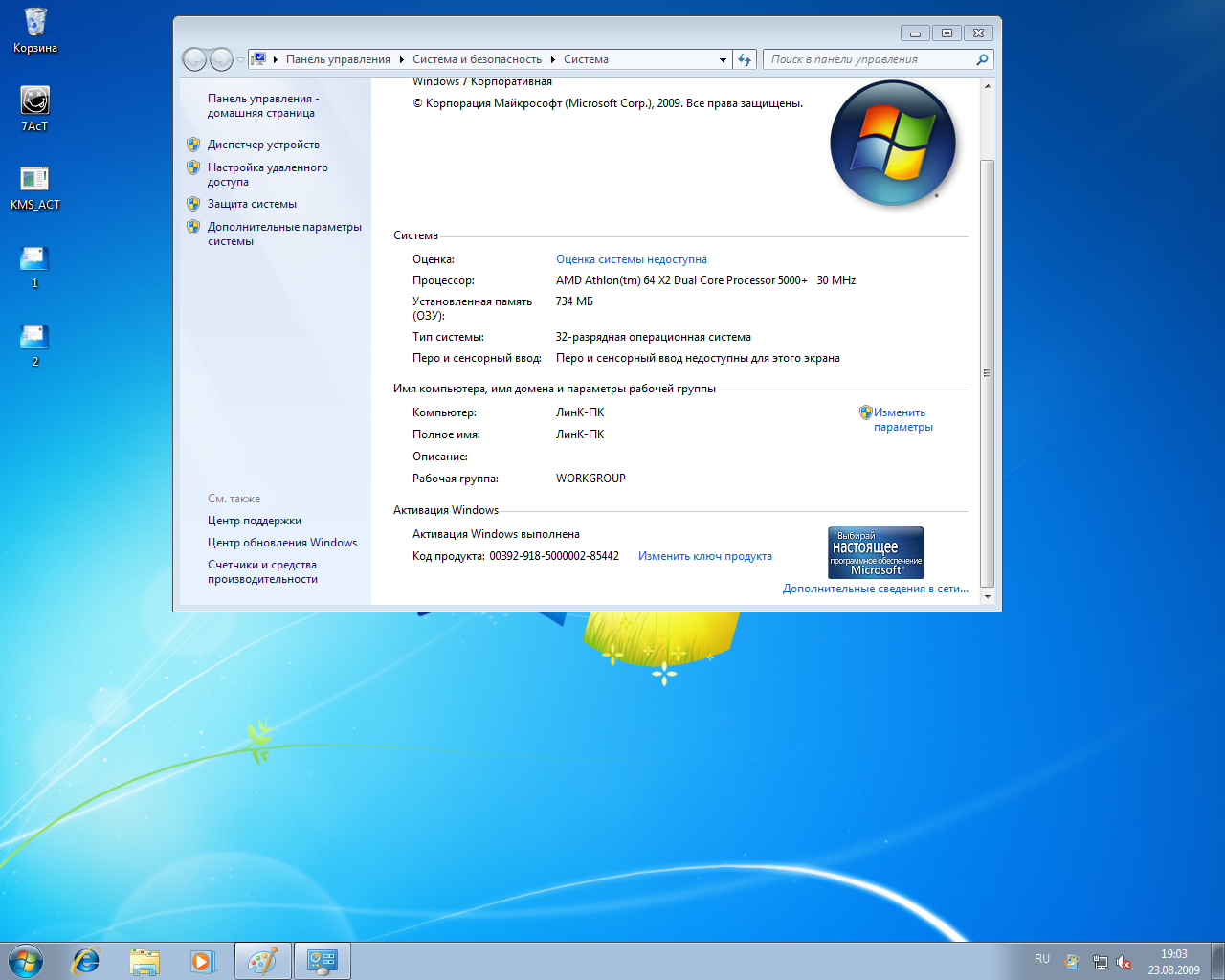Open Счетчики и средства производительности

[x=262, y=571]
